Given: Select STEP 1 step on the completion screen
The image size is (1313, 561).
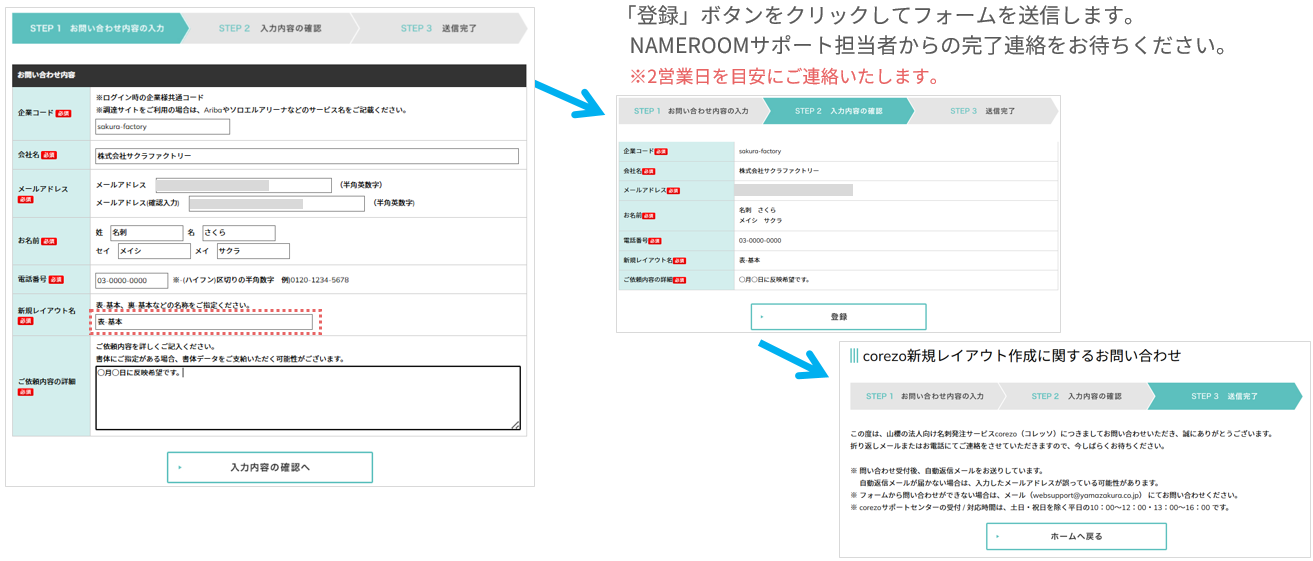Looking at the screenshot, I should (x=926, y=396).
